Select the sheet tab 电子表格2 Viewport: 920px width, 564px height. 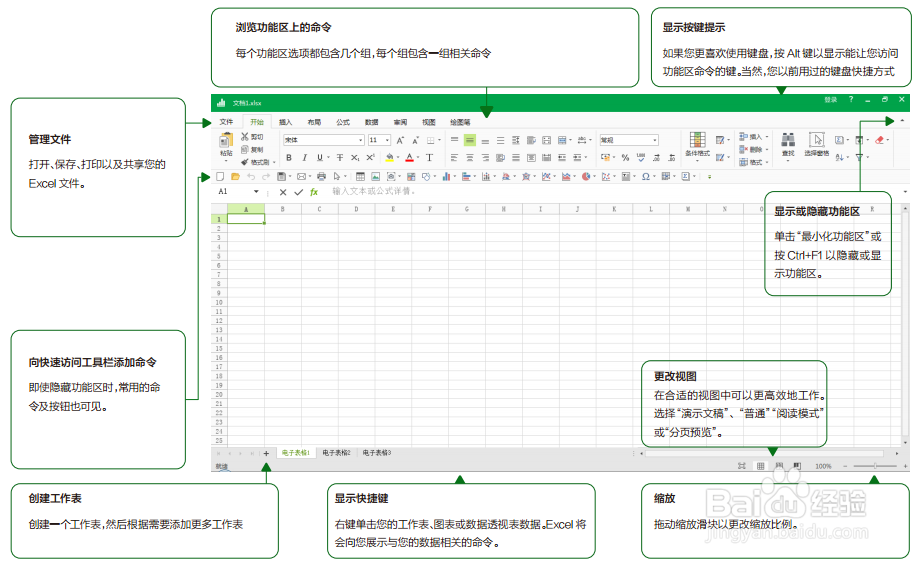pyautogui.click(x=336, y=453)
